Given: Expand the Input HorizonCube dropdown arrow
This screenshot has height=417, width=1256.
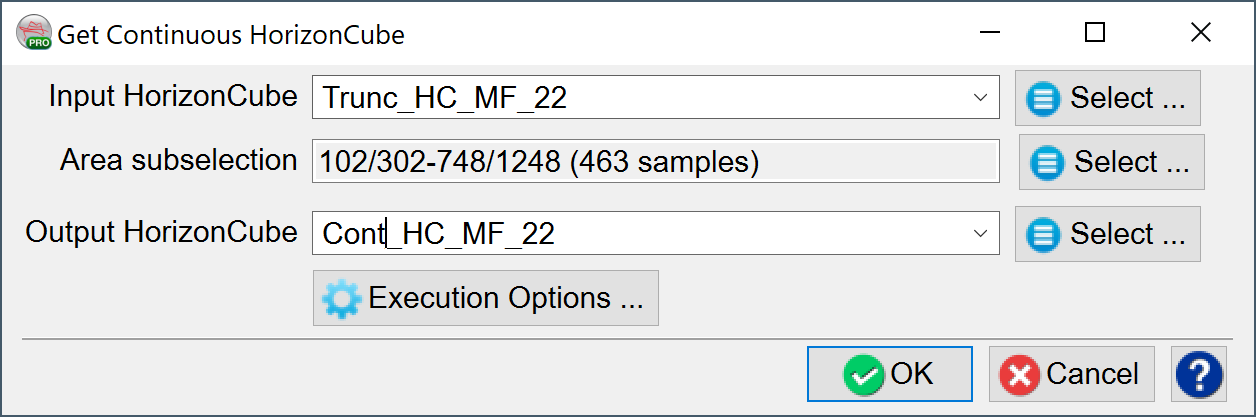Looking at the screenshot, I should click(979, 98).
